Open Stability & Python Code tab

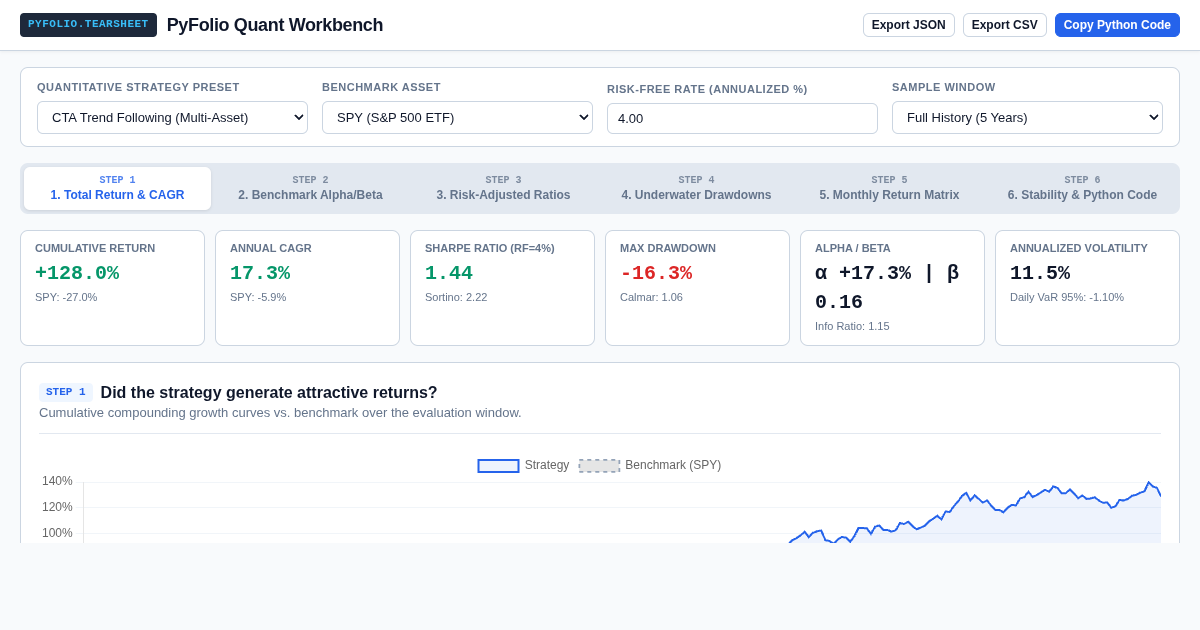coord(1082,188)
